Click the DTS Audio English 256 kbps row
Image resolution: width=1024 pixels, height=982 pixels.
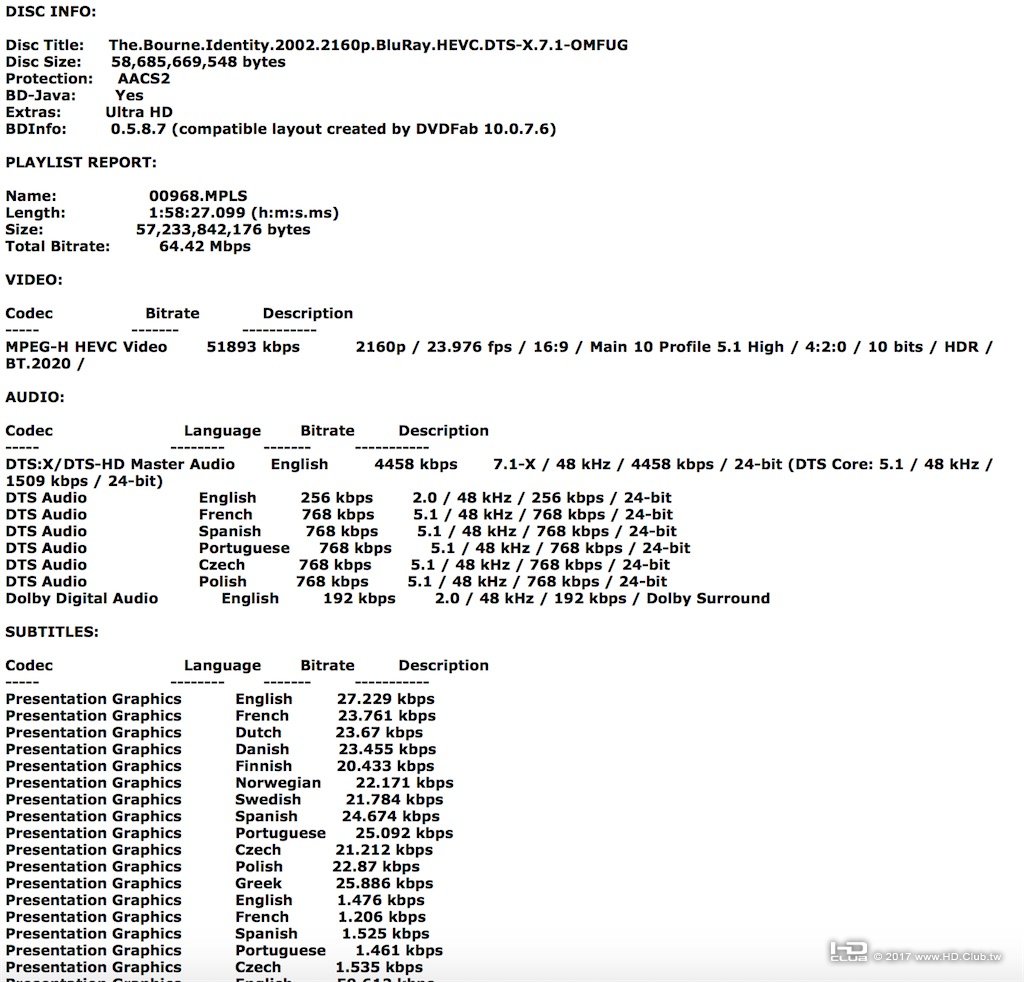click(x=338, y=498)
